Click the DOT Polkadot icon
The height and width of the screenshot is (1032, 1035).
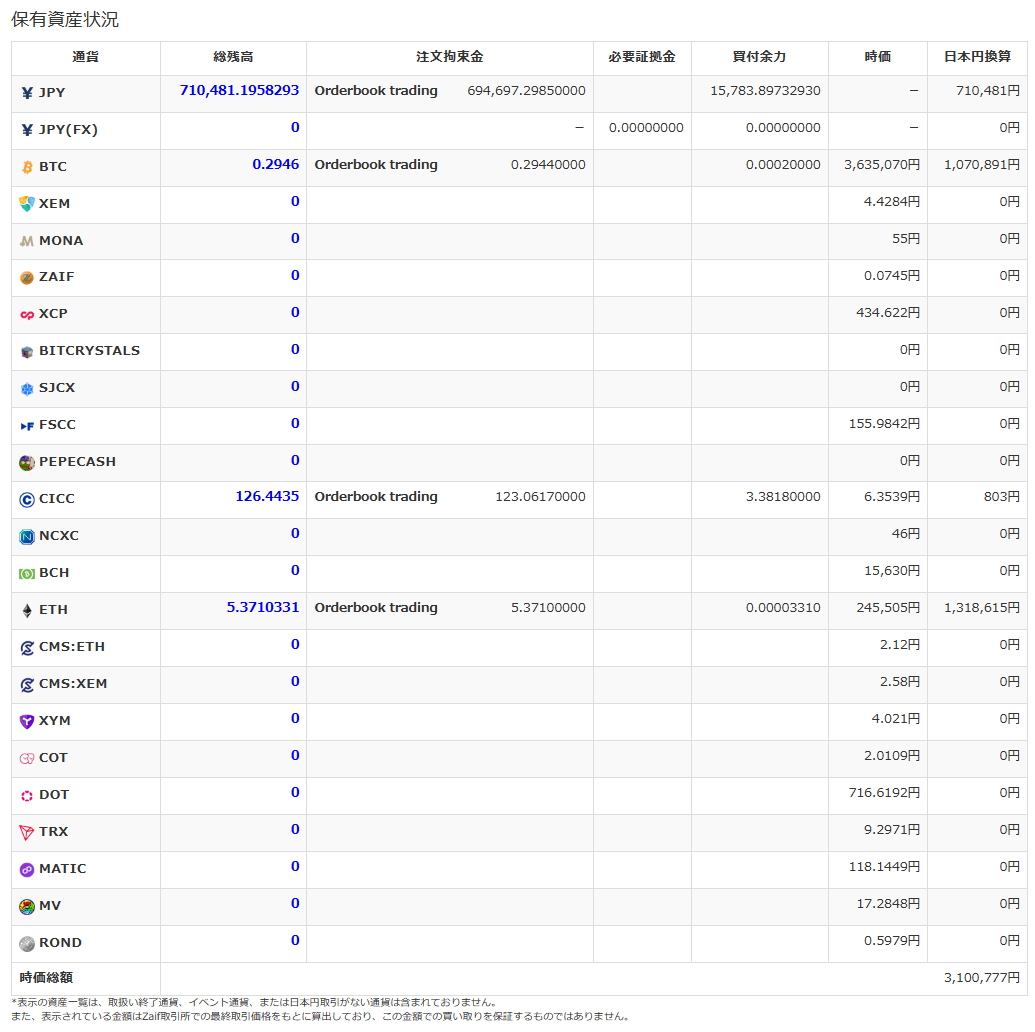pyautogui.click(x=27, y=796)
